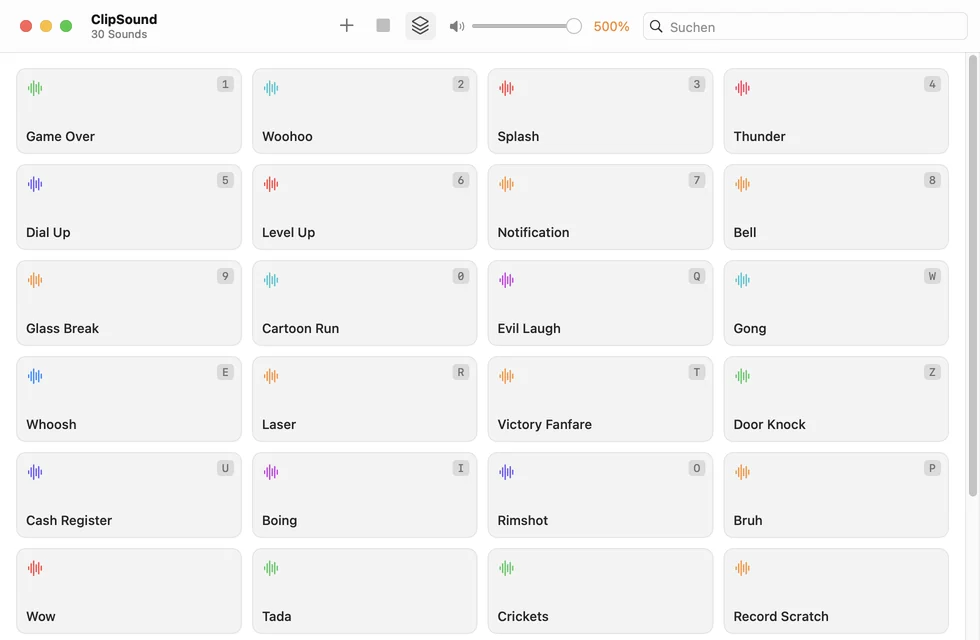Screen dimensions: 980x640
Task: Click the purple waveform icon on Dial Up
Action: click(35, 184)
